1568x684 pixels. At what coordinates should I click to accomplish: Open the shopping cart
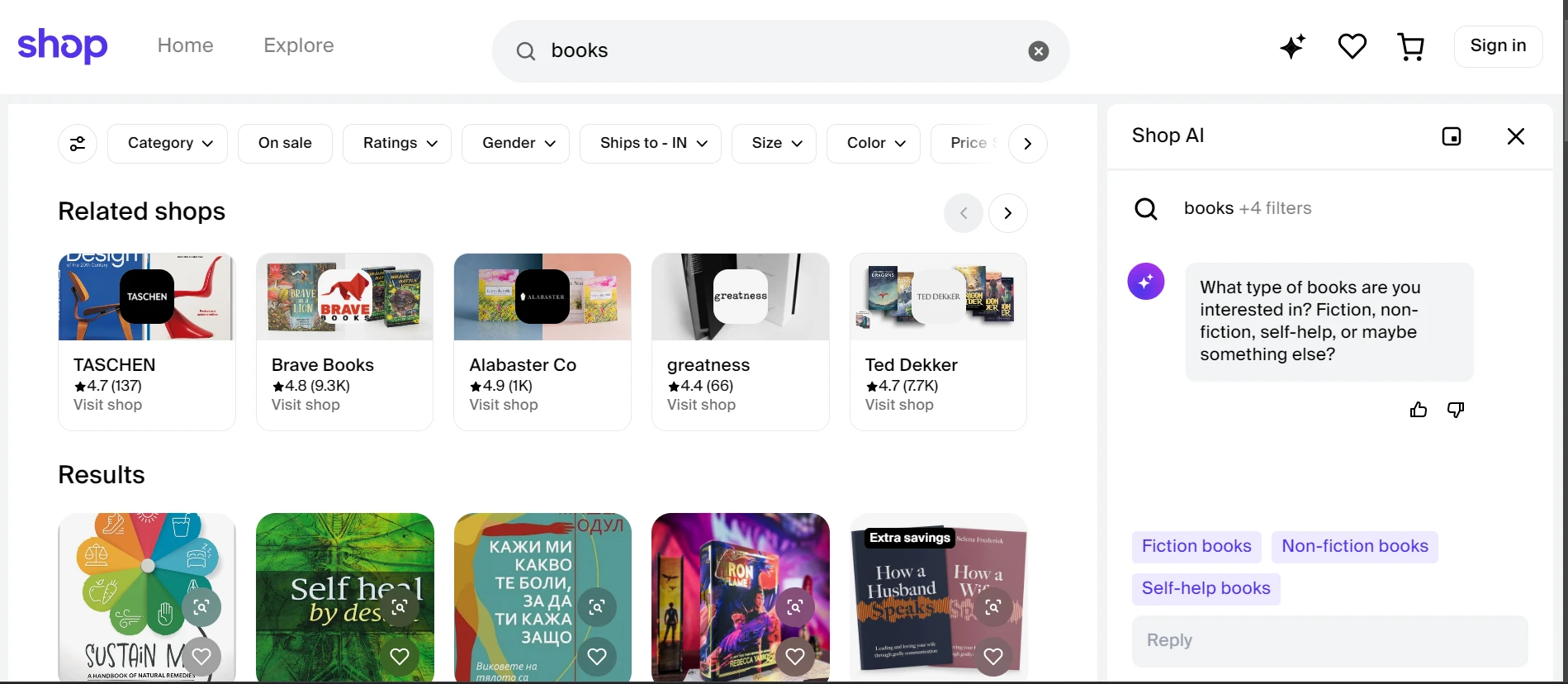pyautogui.click(x=1411, y=46)
